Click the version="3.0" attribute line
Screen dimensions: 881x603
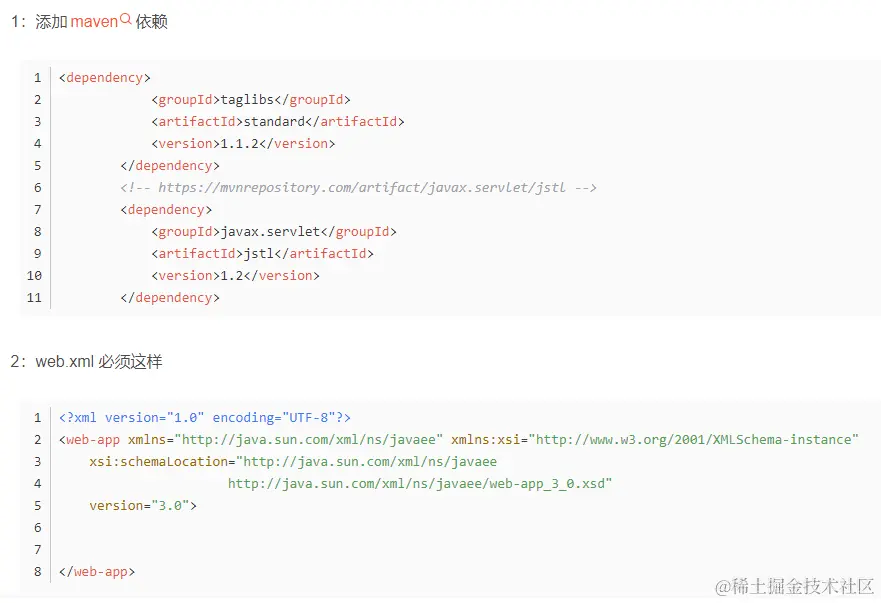click(x=143, y=506)
